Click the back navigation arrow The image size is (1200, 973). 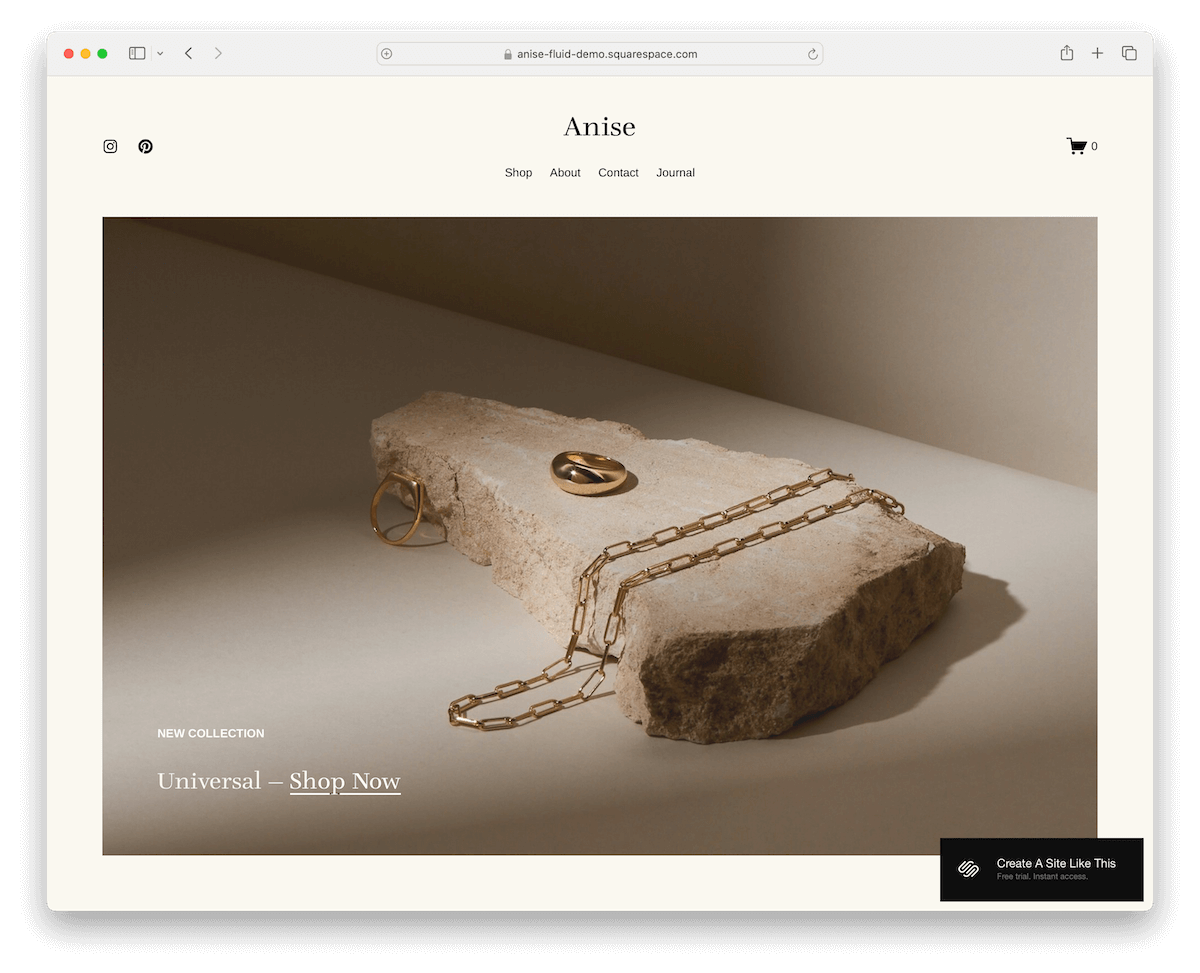point(188,53)
